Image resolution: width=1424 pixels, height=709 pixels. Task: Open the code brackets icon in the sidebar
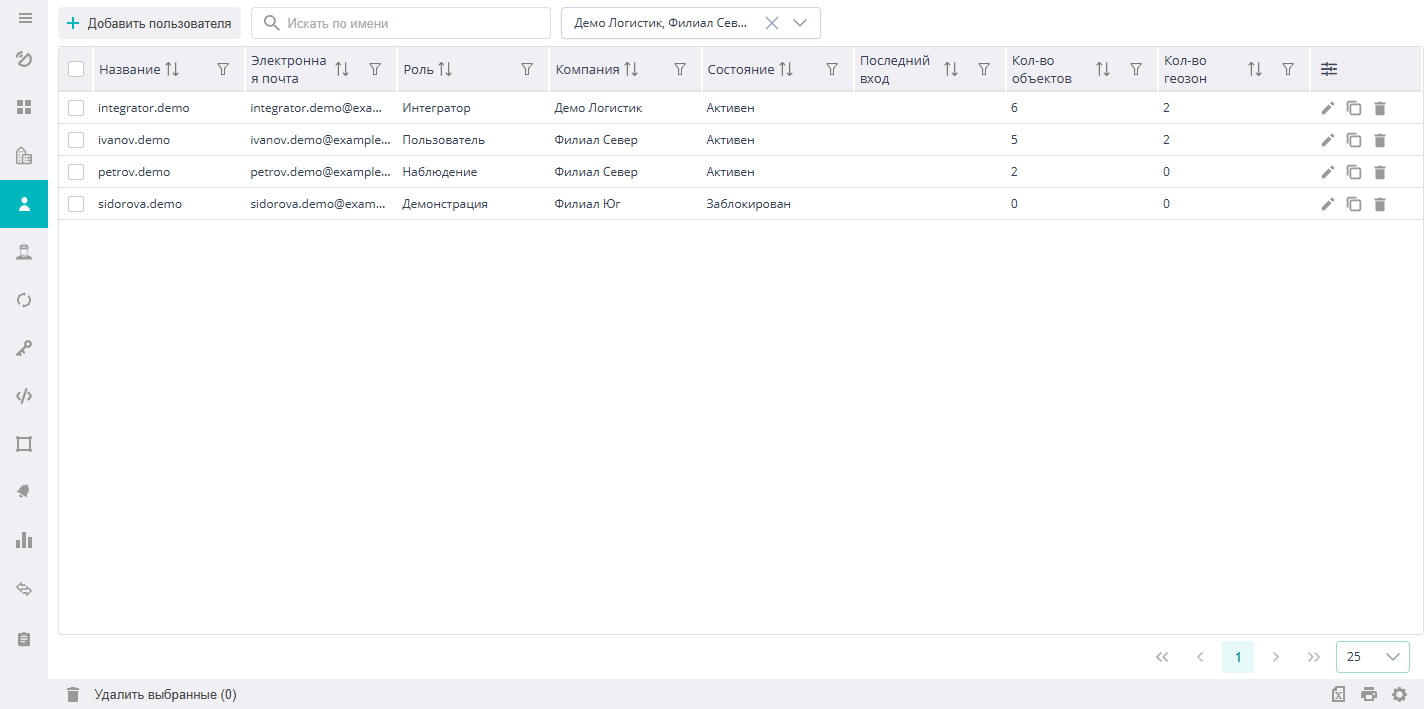pos(25,396)
